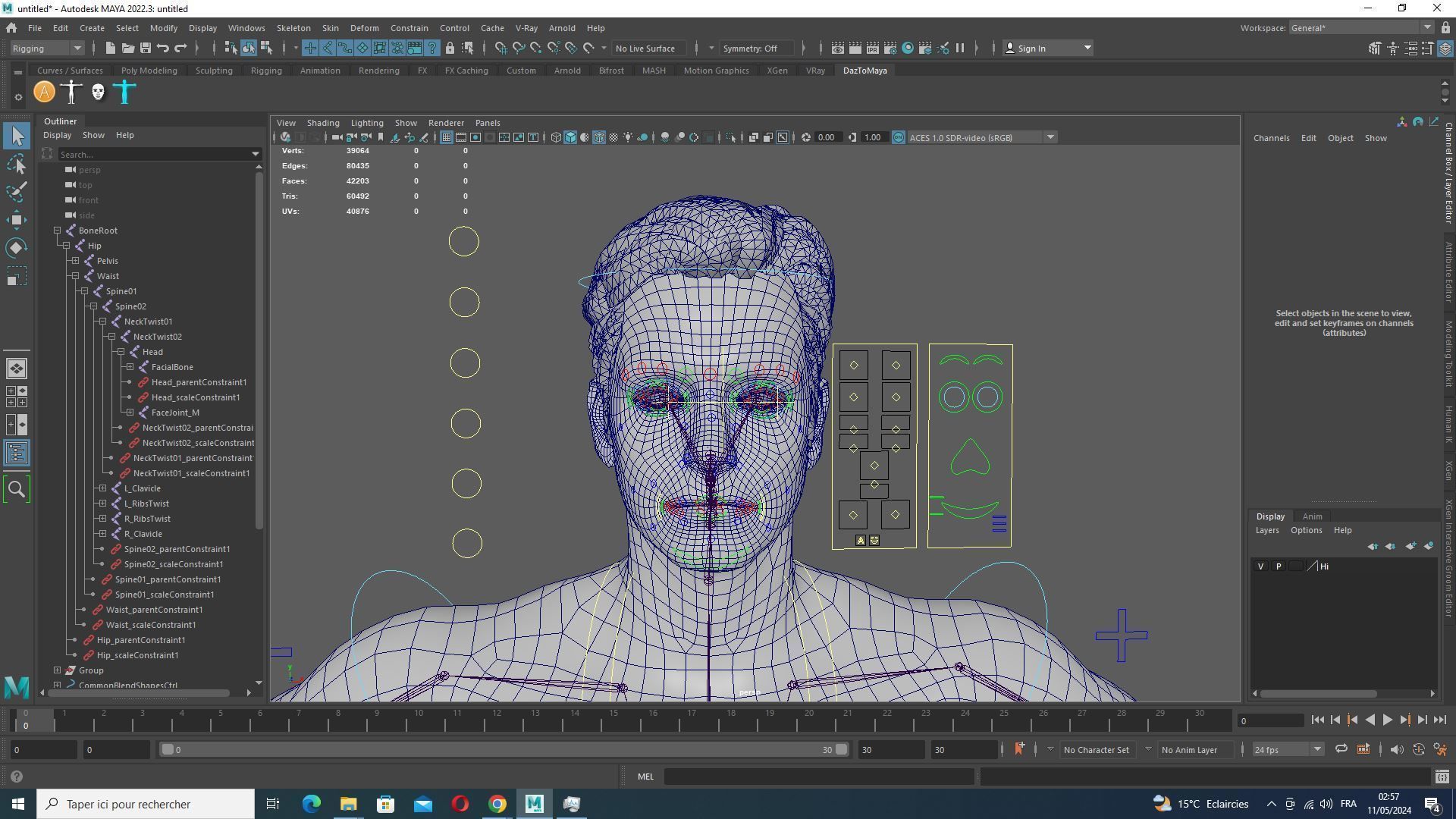Open the Workspace General dropdown

pos(1360,28)
